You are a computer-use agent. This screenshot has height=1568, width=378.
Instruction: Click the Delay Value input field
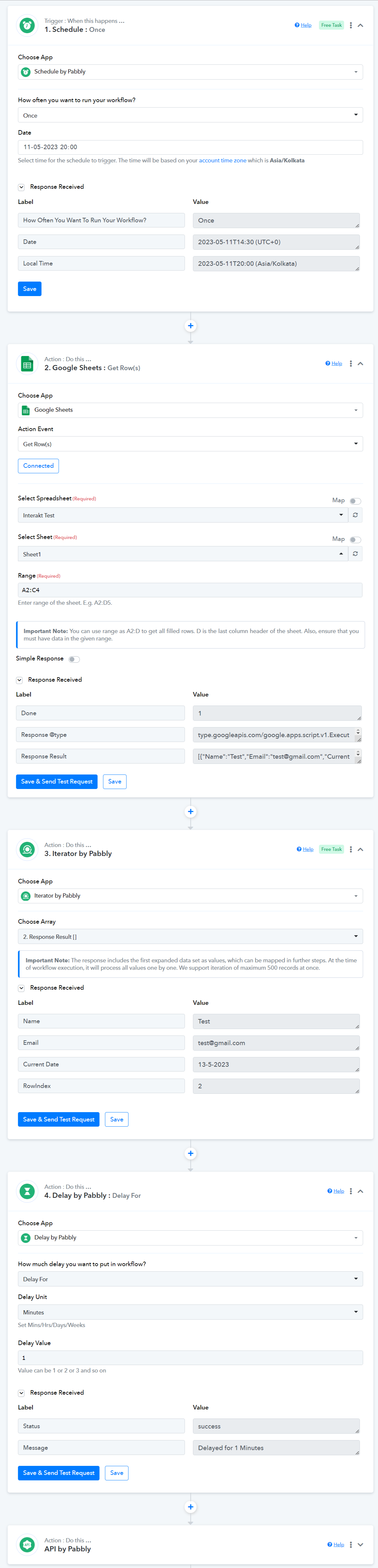point(190,1358)
